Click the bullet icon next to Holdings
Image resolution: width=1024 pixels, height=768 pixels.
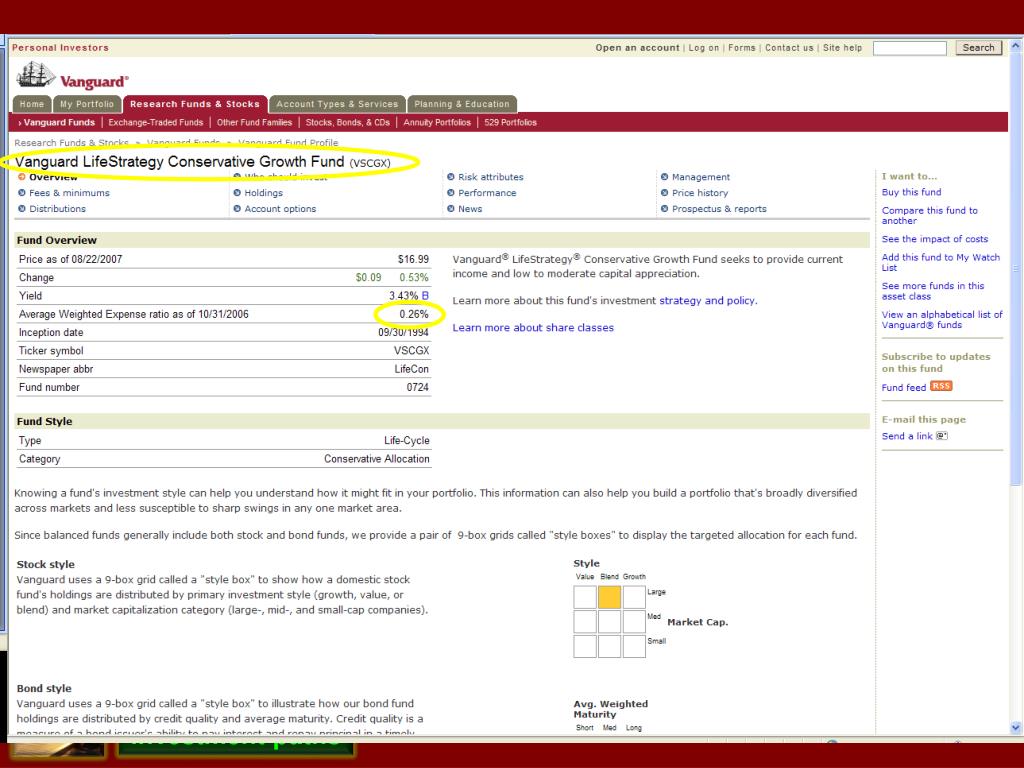[237, 193]
